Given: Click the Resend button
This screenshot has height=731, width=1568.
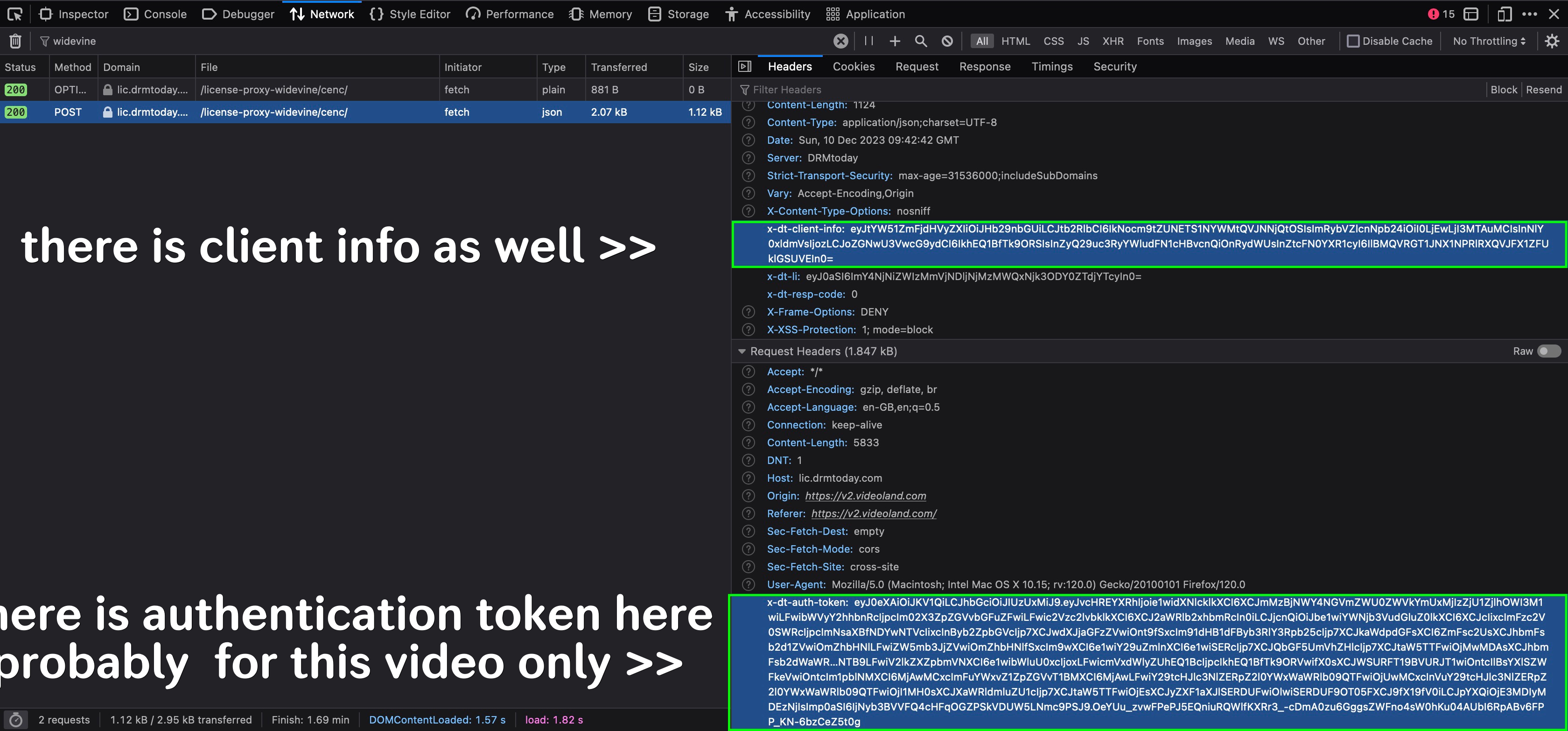Looking at the screenshot, I should click(1543, 90).
